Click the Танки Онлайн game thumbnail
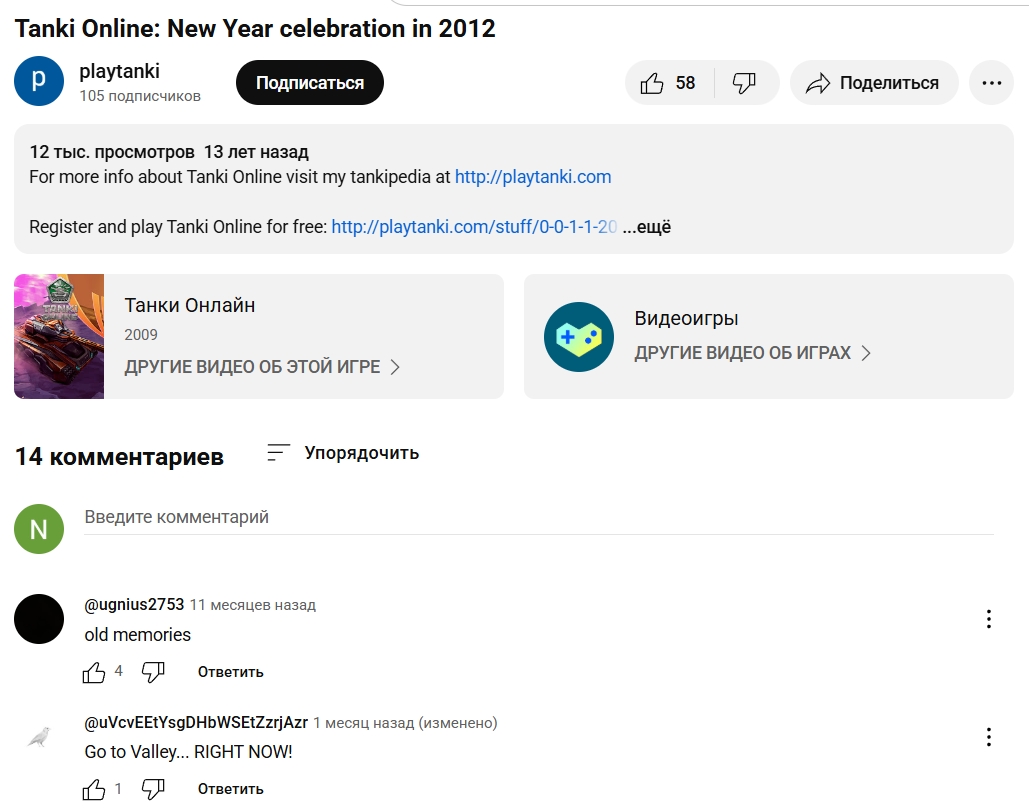Viewport: 1029px width, 810px height. coord(59,337)
